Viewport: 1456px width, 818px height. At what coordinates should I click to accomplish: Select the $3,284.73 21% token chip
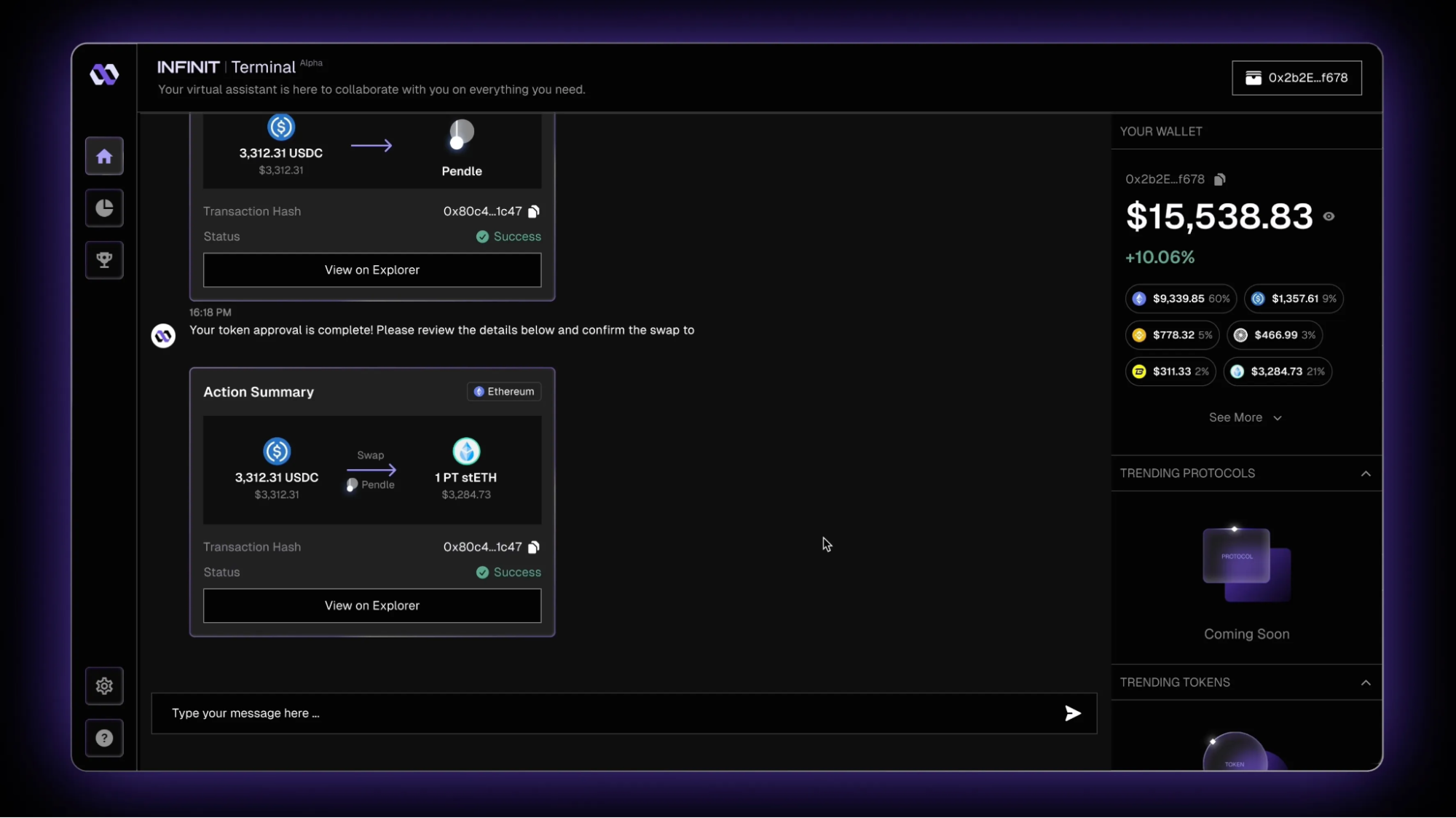tap(1278, 371)
